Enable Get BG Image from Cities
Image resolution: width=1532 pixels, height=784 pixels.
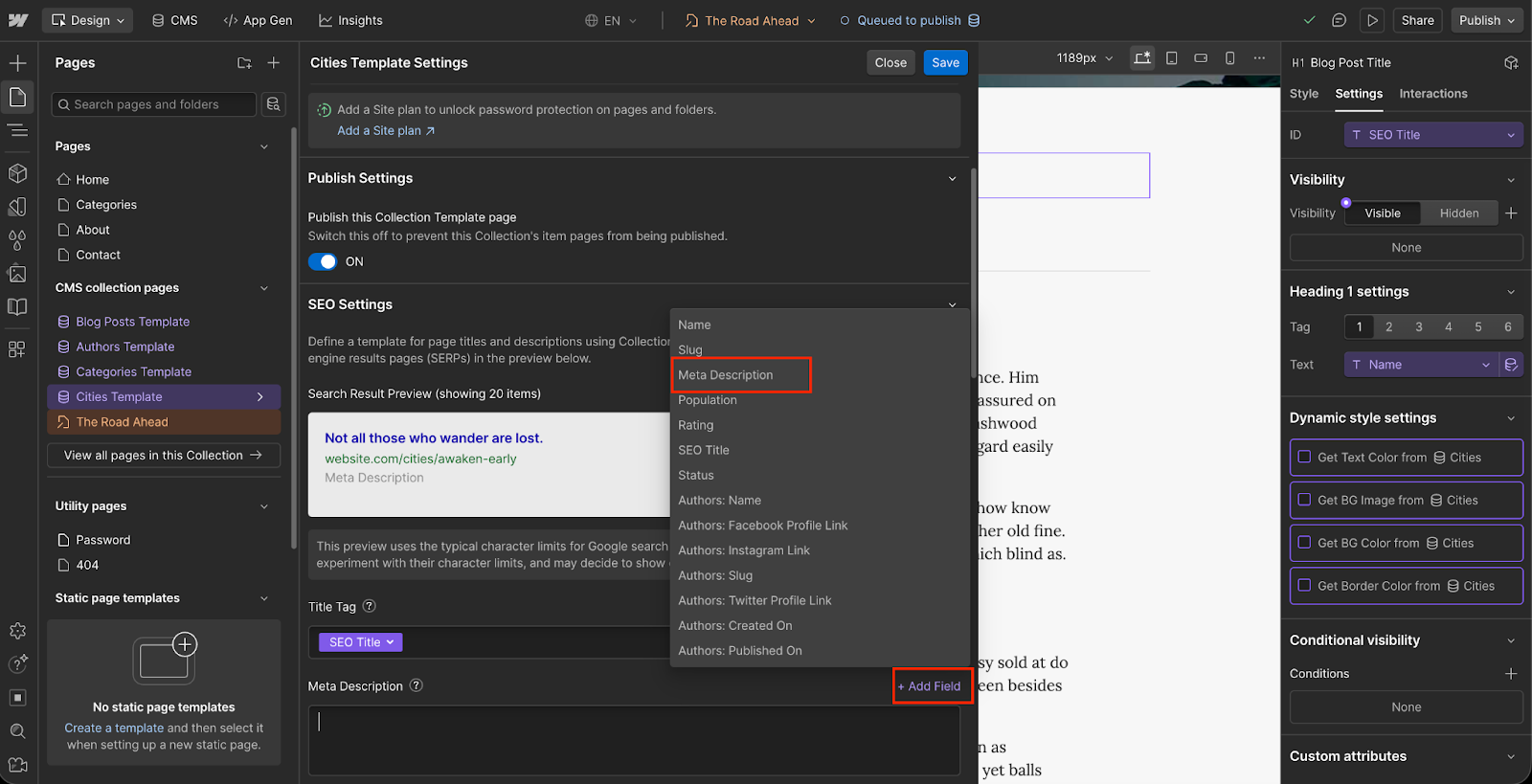(1304, 500)
